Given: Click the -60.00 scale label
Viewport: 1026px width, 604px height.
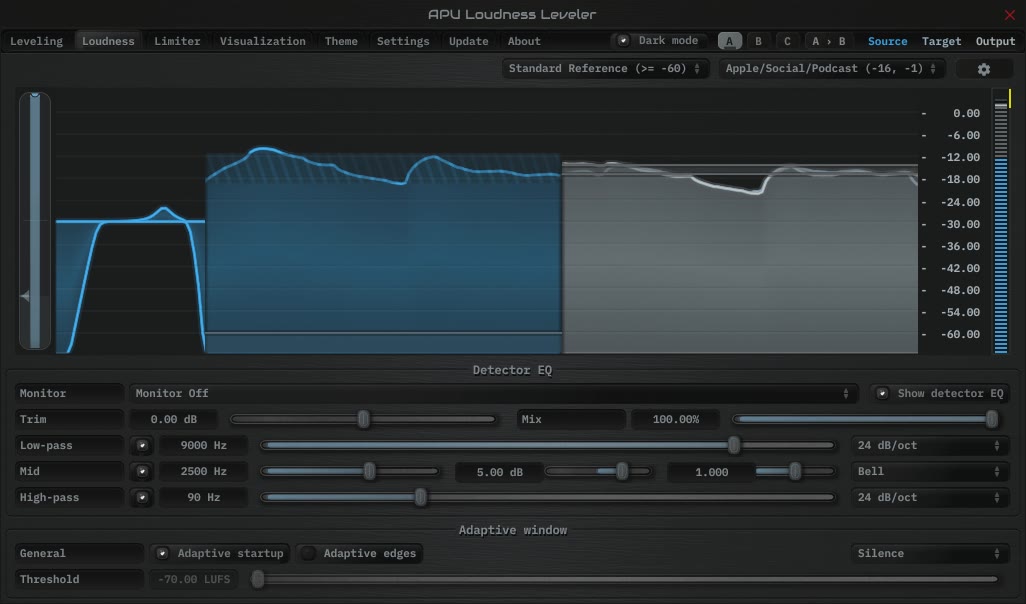Looking at the screenshot, I should pyautogui.click(x=960, y=334).
